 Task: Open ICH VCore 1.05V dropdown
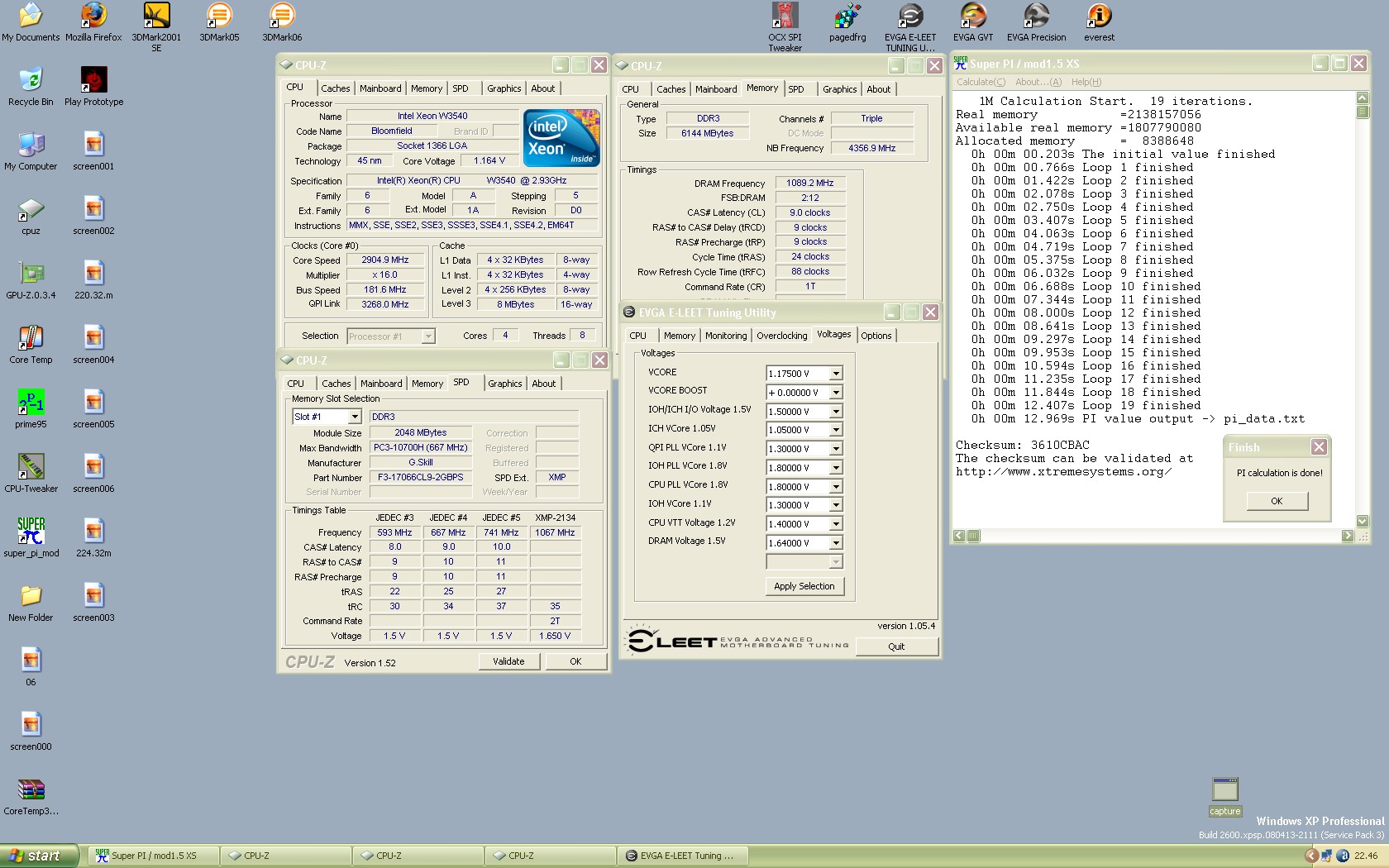pos(836,430)
